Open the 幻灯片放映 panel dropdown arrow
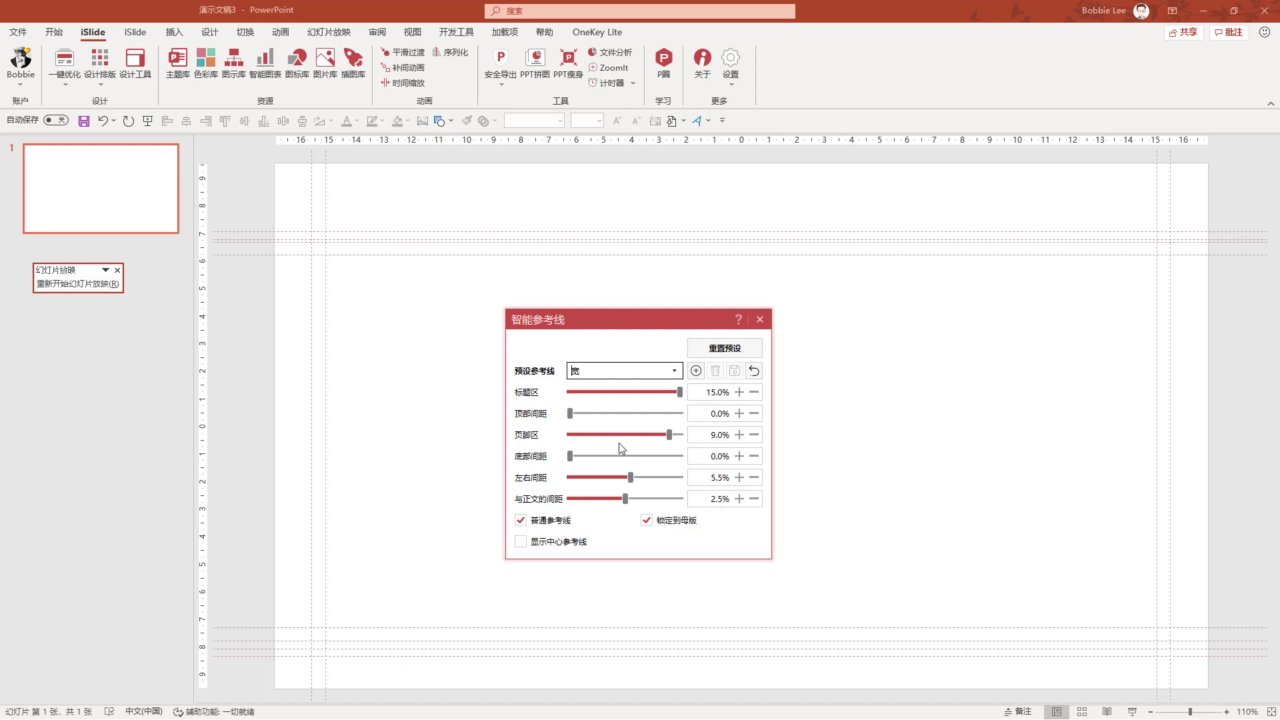The width and height of the screenshot is (1280, 720). 105,270
